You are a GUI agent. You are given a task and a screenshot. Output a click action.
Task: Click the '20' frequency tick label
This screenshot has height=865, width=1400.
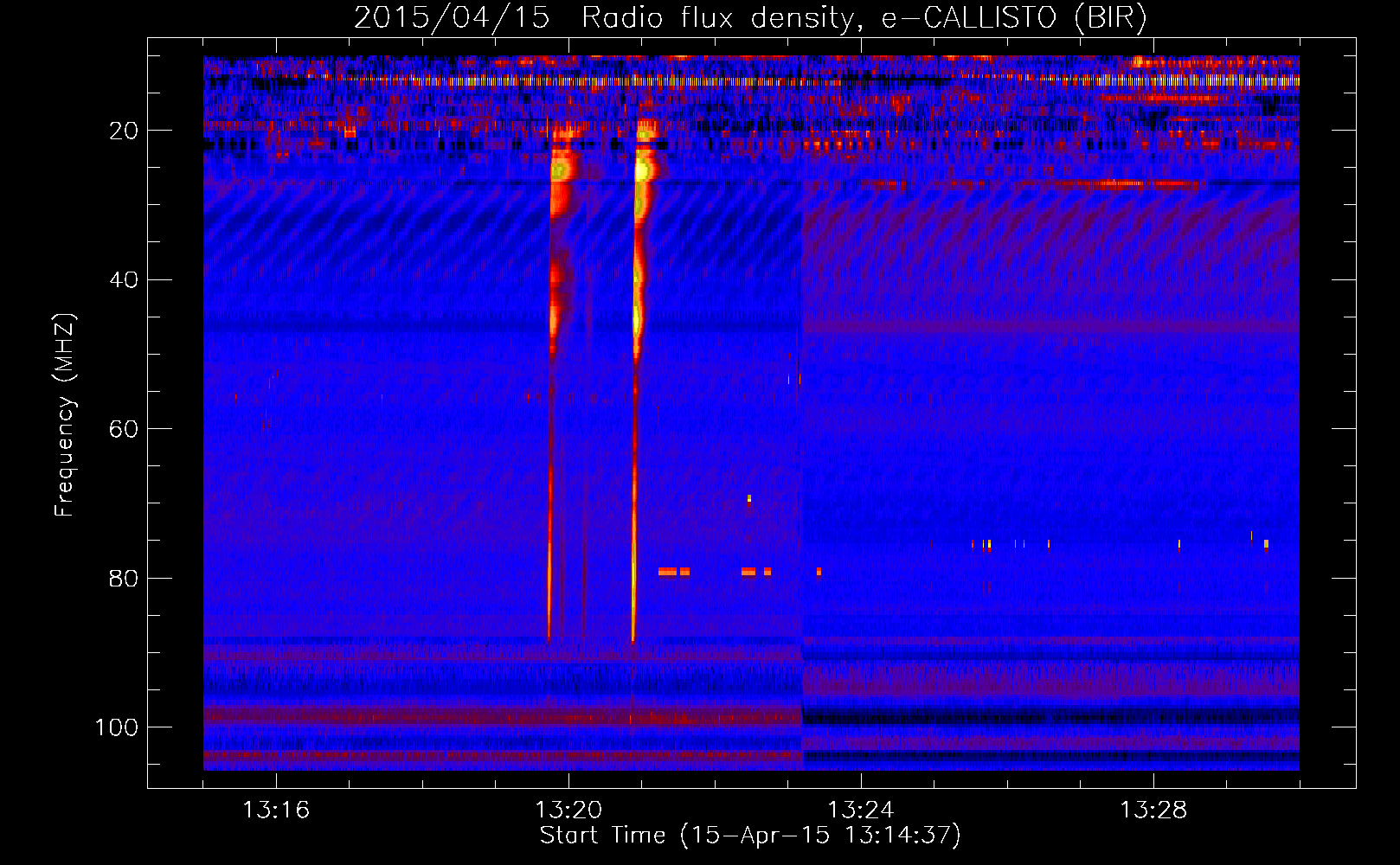124,131
